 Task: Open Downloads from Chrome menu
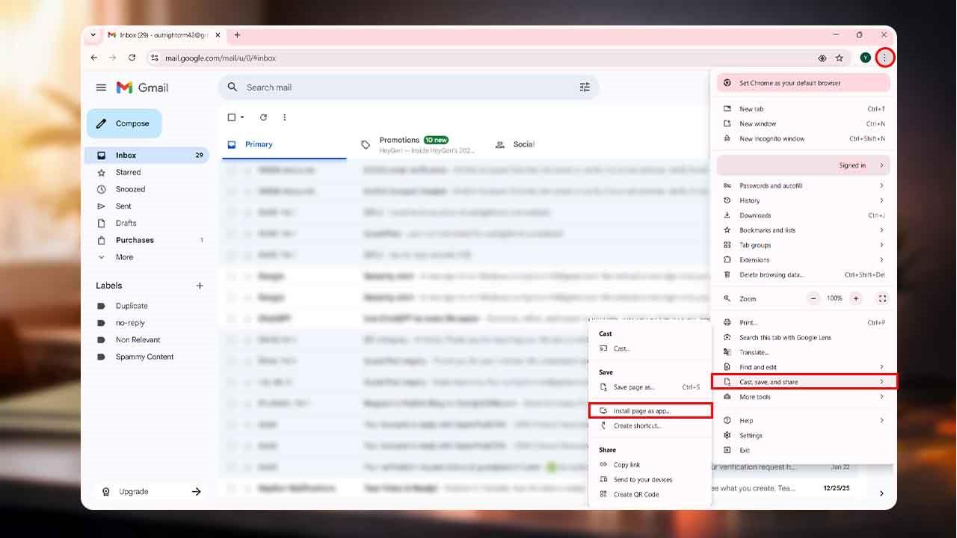804,215
